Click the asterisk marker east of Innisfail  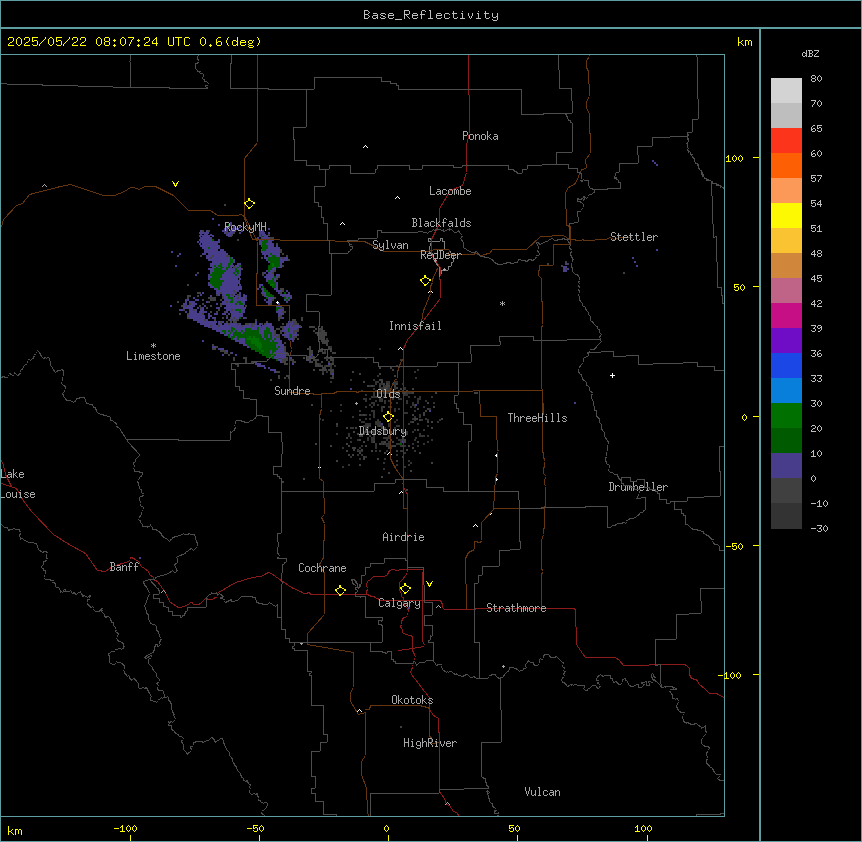click(502, 303)
